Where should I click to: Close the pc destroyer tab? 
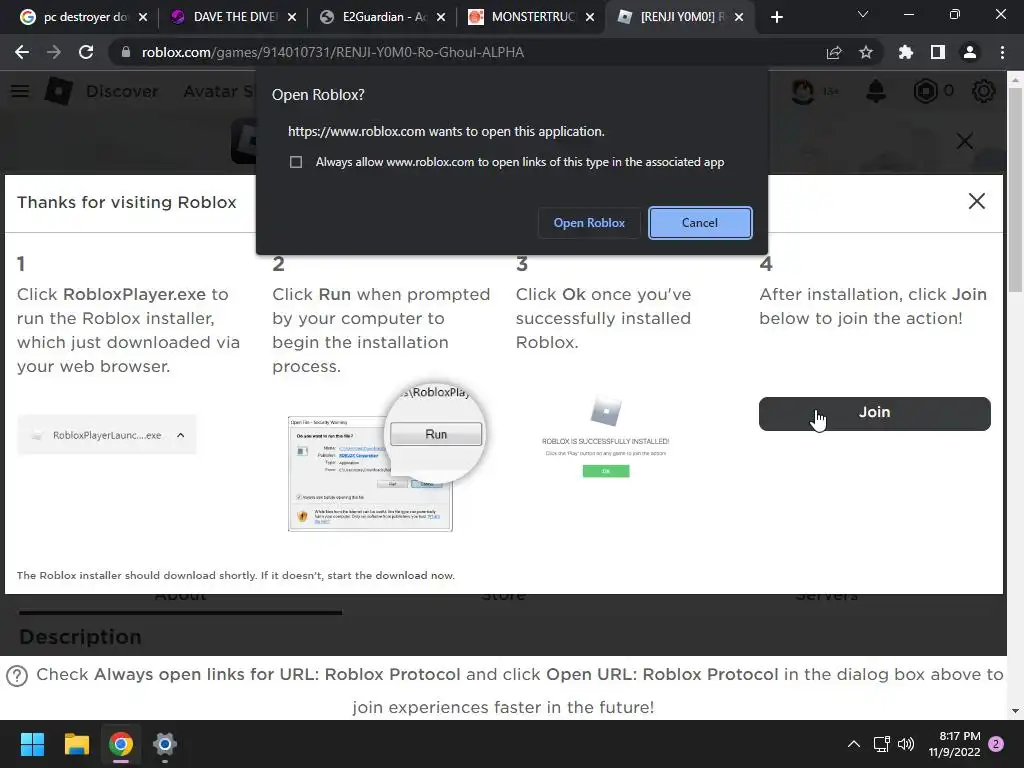[x=143, y=18]
